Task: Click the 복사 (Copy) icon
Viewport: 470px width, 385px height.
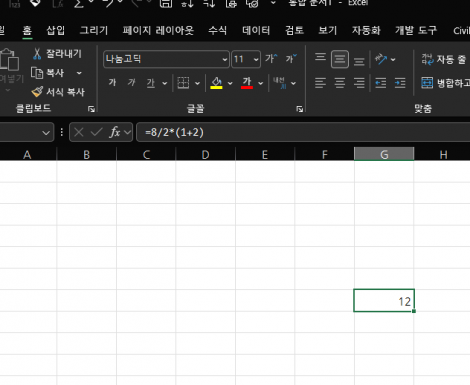Action: point(37,73)
